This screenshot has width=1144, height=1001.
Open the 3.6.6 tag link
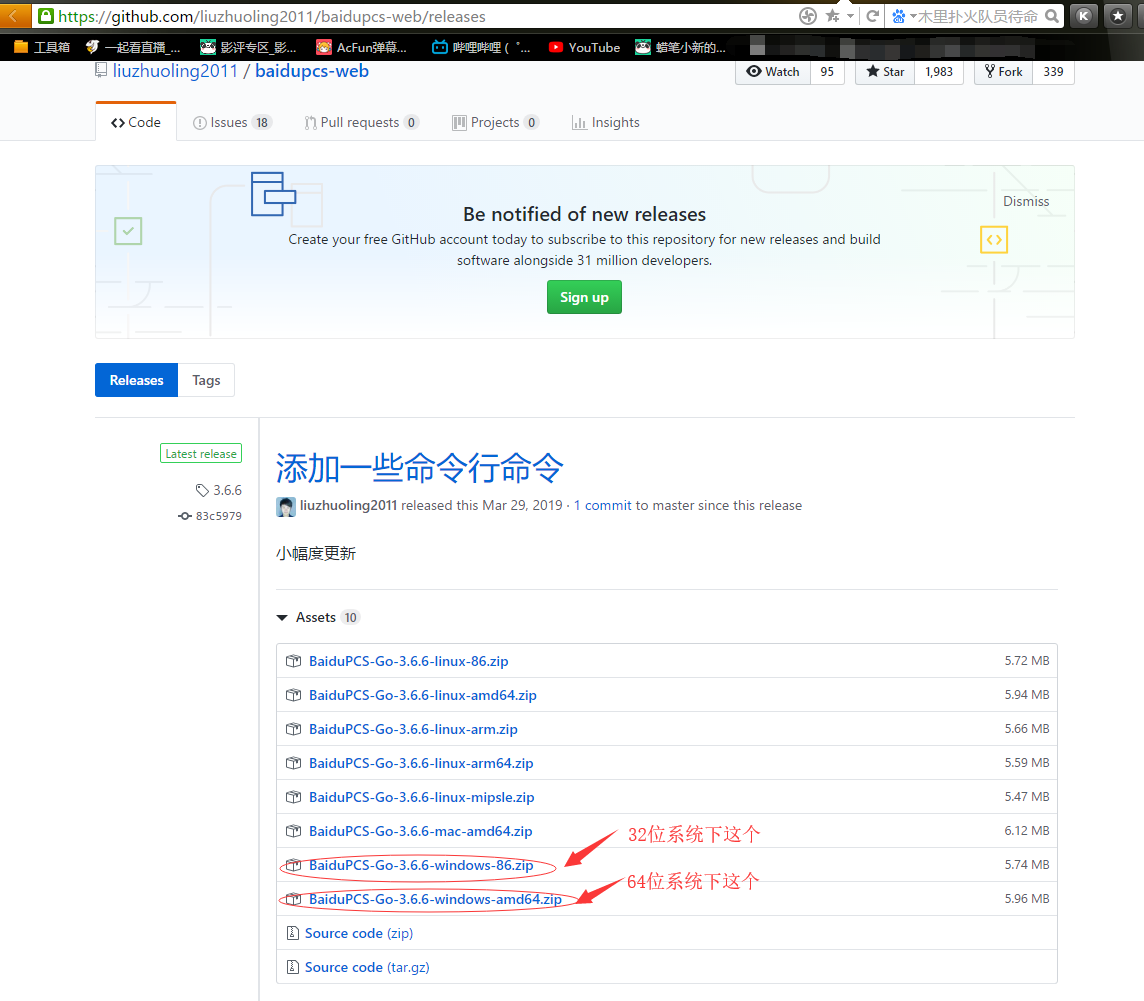(227, 490)
